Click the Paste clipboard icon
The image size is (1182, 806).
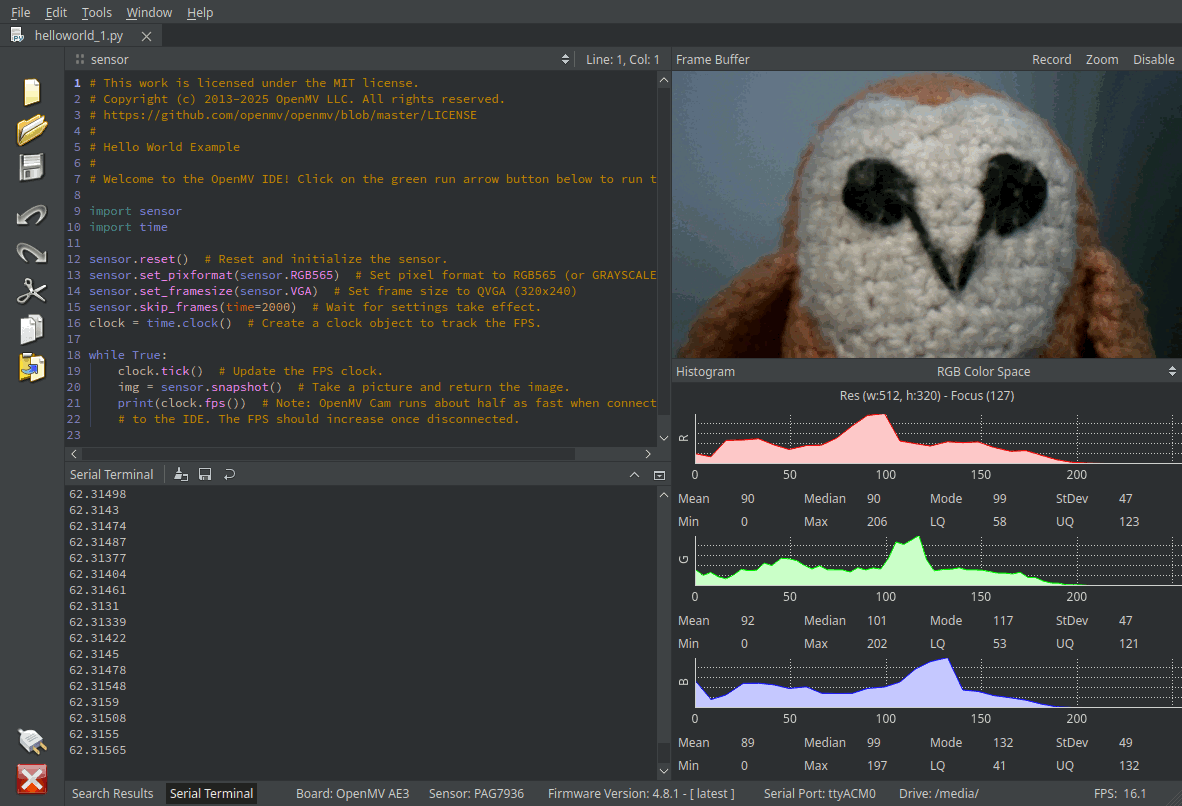(32, 367)
